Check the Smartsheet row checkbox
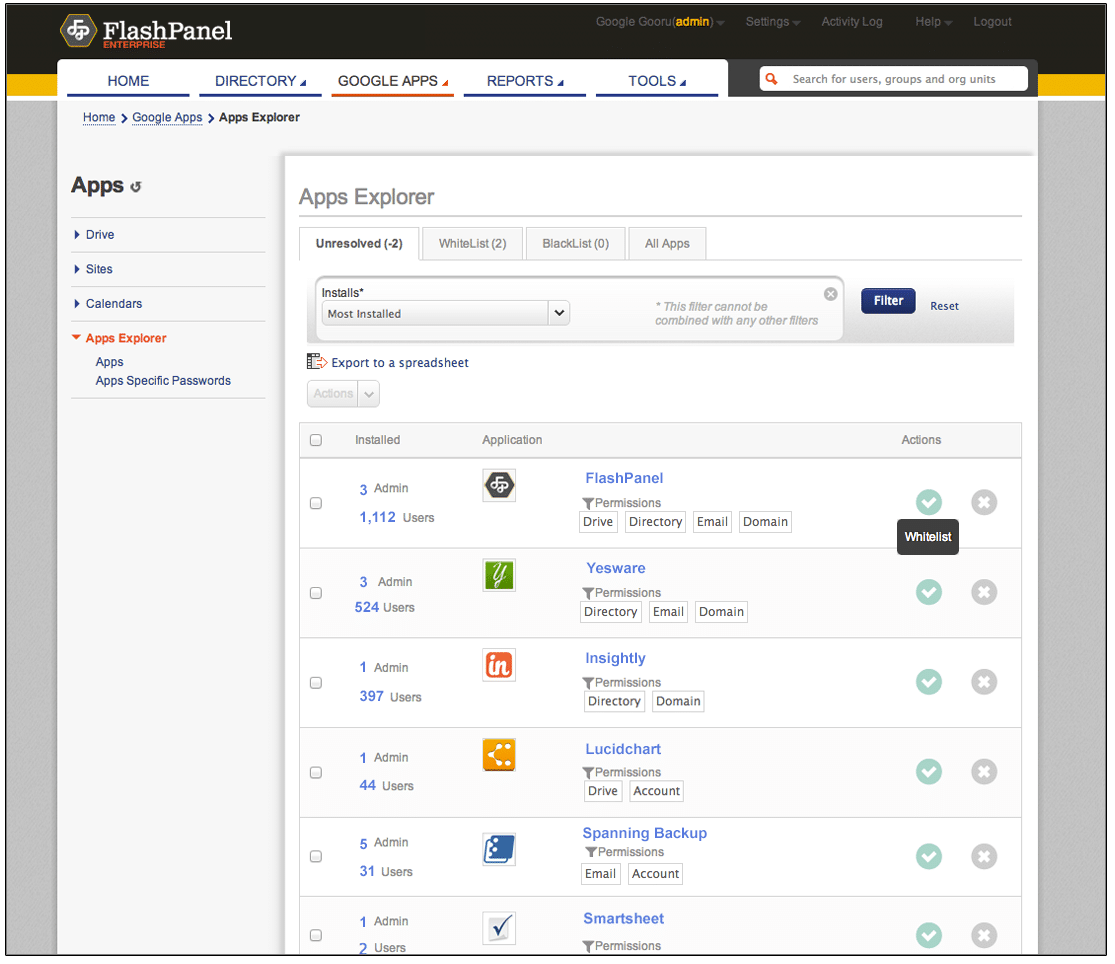This screenshot has height=964, width=1115. coord(316,936)
